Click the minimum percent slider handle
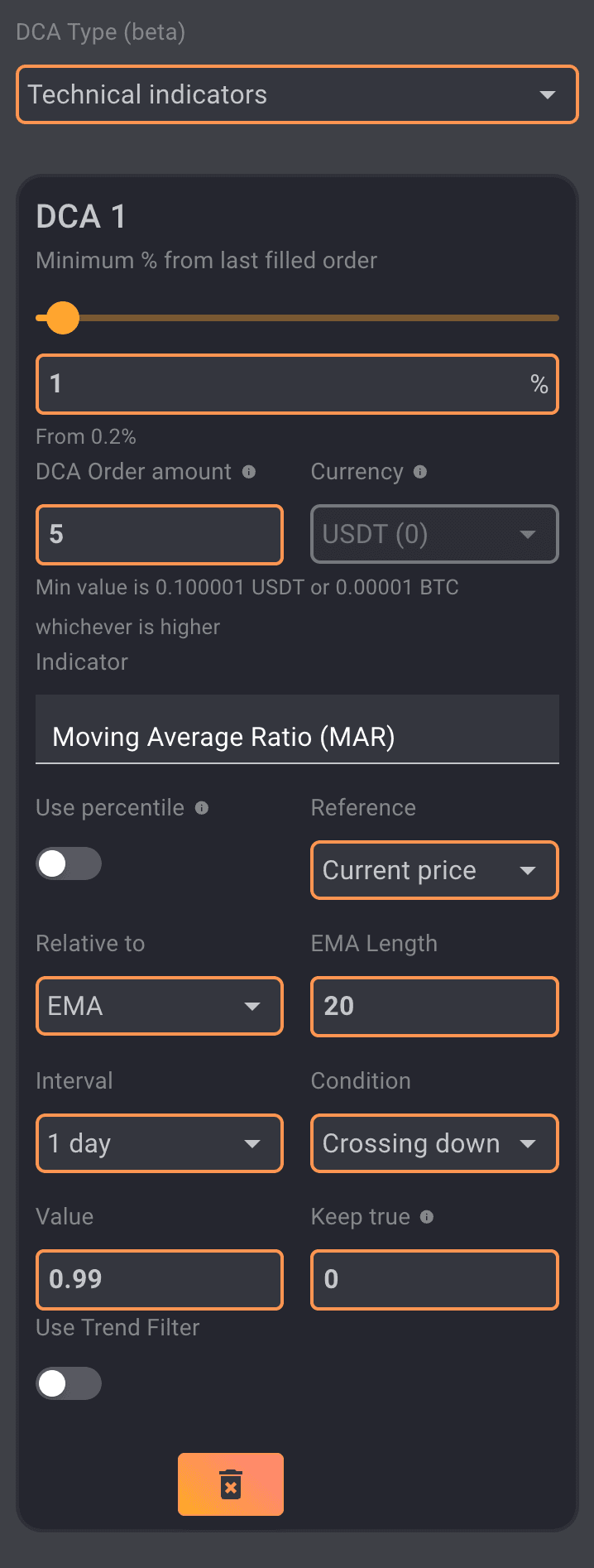This screenshot has height=1568, width=594. (x=63, y=318)
